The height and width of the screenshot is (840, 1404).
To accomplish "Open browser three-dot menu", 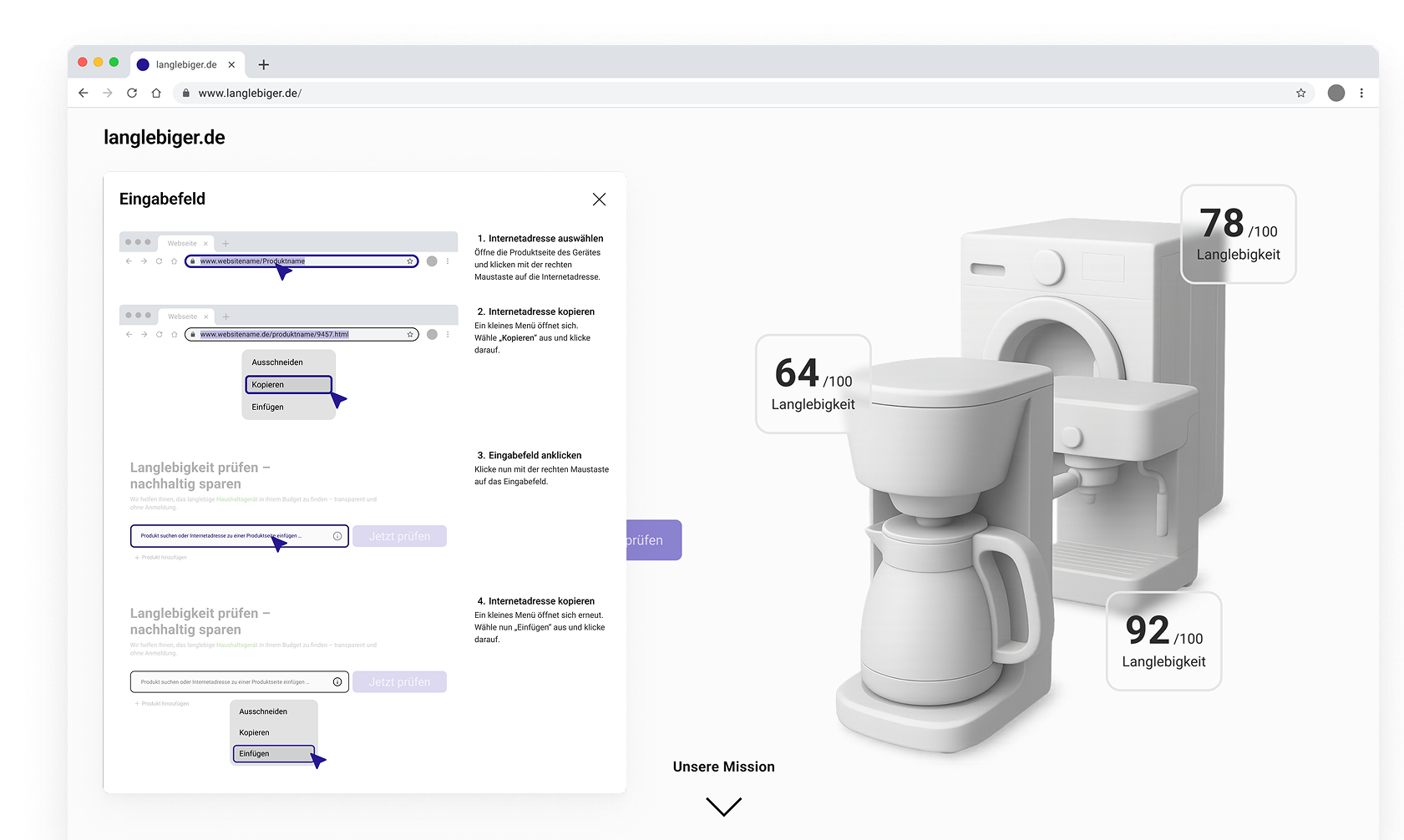I will pyautogui.click(x=1361, y=94).
